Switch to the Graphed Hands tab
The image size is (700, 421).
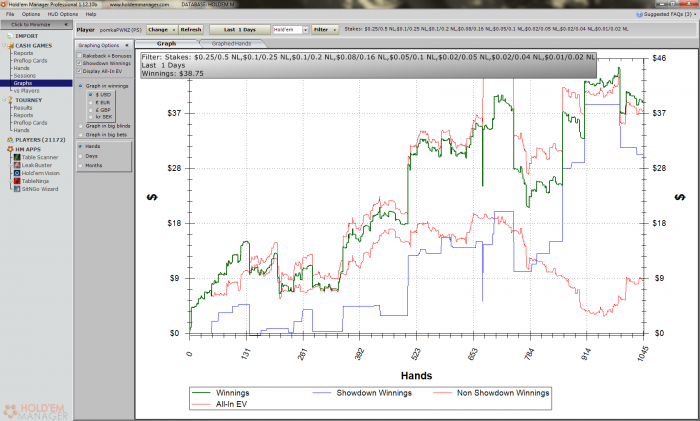(x=231, y=44)
